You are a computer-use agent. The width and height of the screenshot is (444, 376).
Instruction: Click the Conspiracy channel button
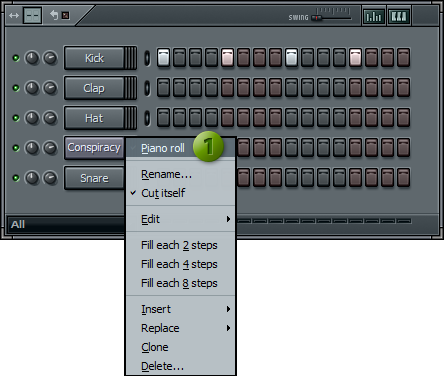pyautogui.click(x=94, y=147)
